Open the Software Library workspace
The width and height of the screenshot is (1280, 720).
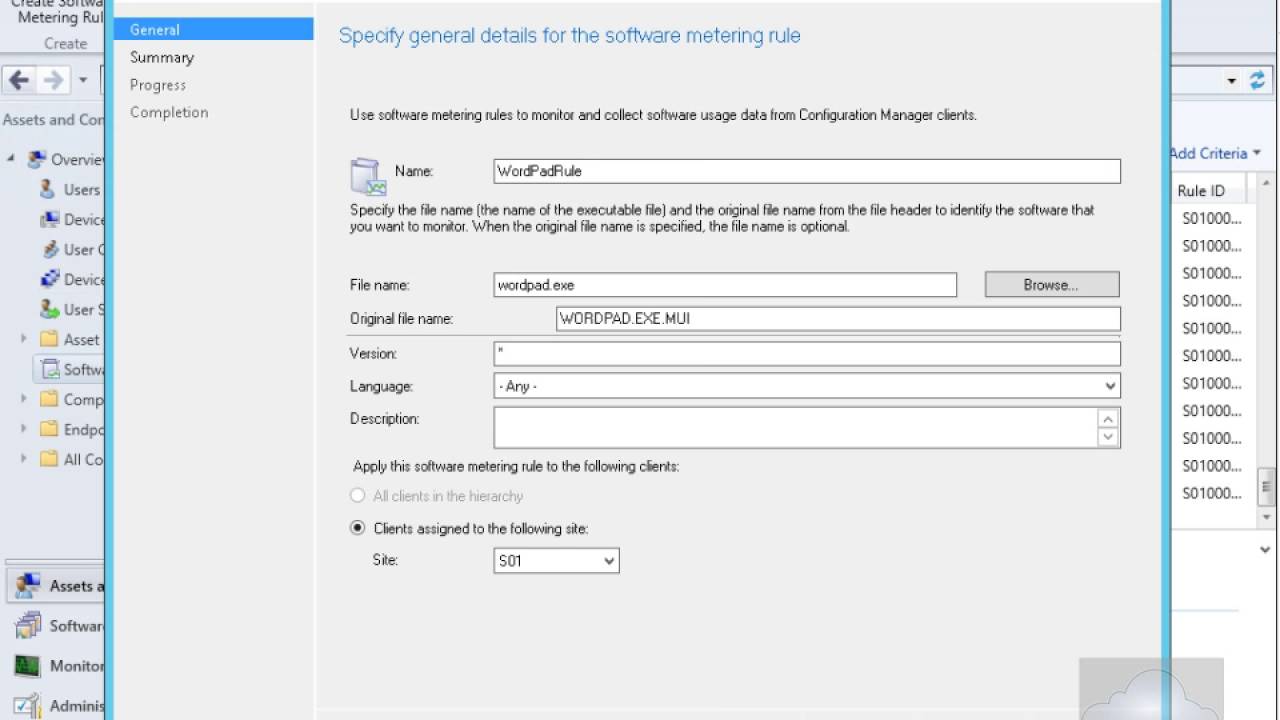pos(55,626)
